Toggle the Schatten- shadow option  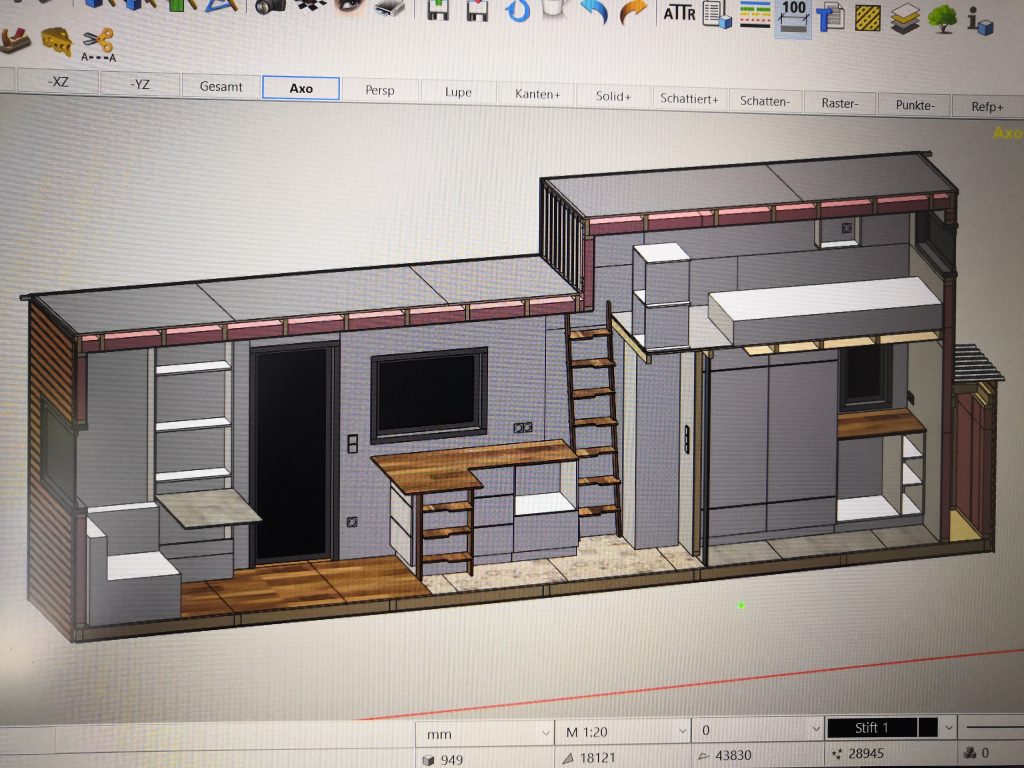click(765, 101)
